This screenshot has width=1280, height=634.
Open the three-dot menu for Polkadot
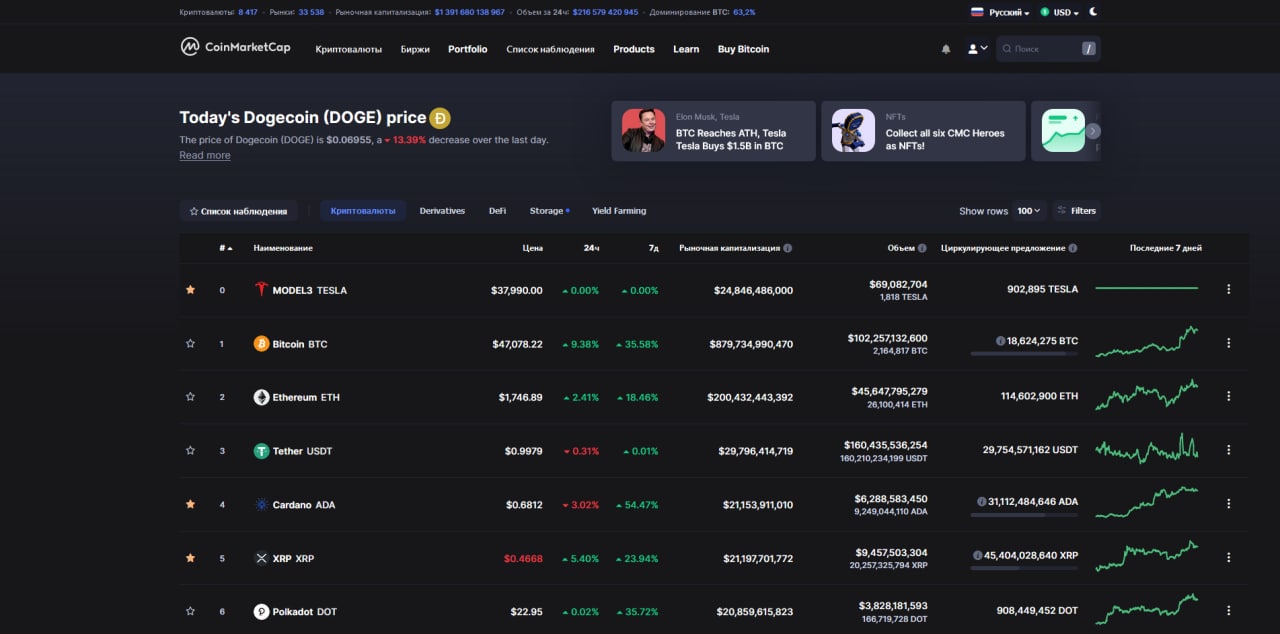(1228, 611)
